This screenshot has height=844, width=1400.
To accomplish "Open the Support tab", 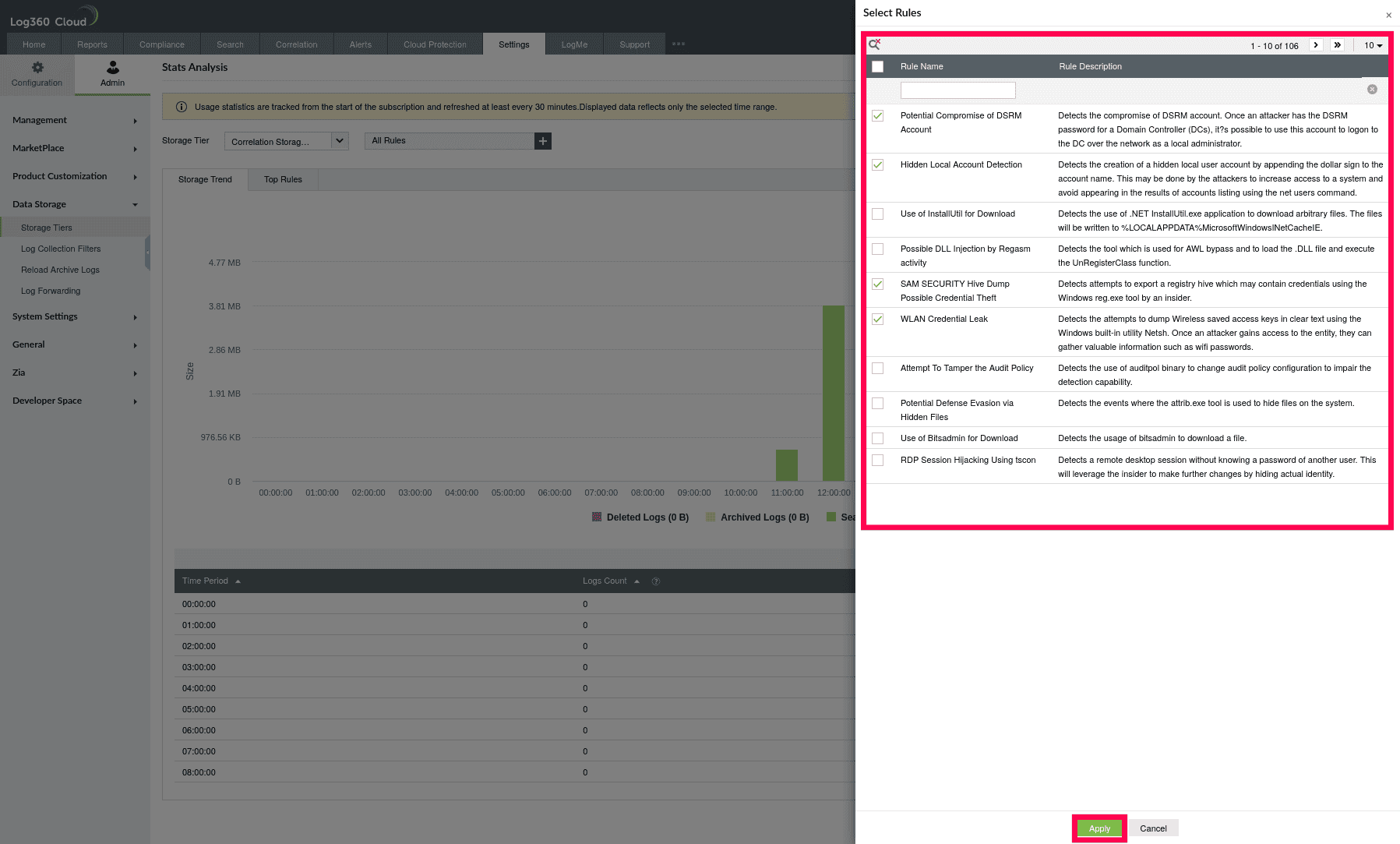I will pos(634,44).
